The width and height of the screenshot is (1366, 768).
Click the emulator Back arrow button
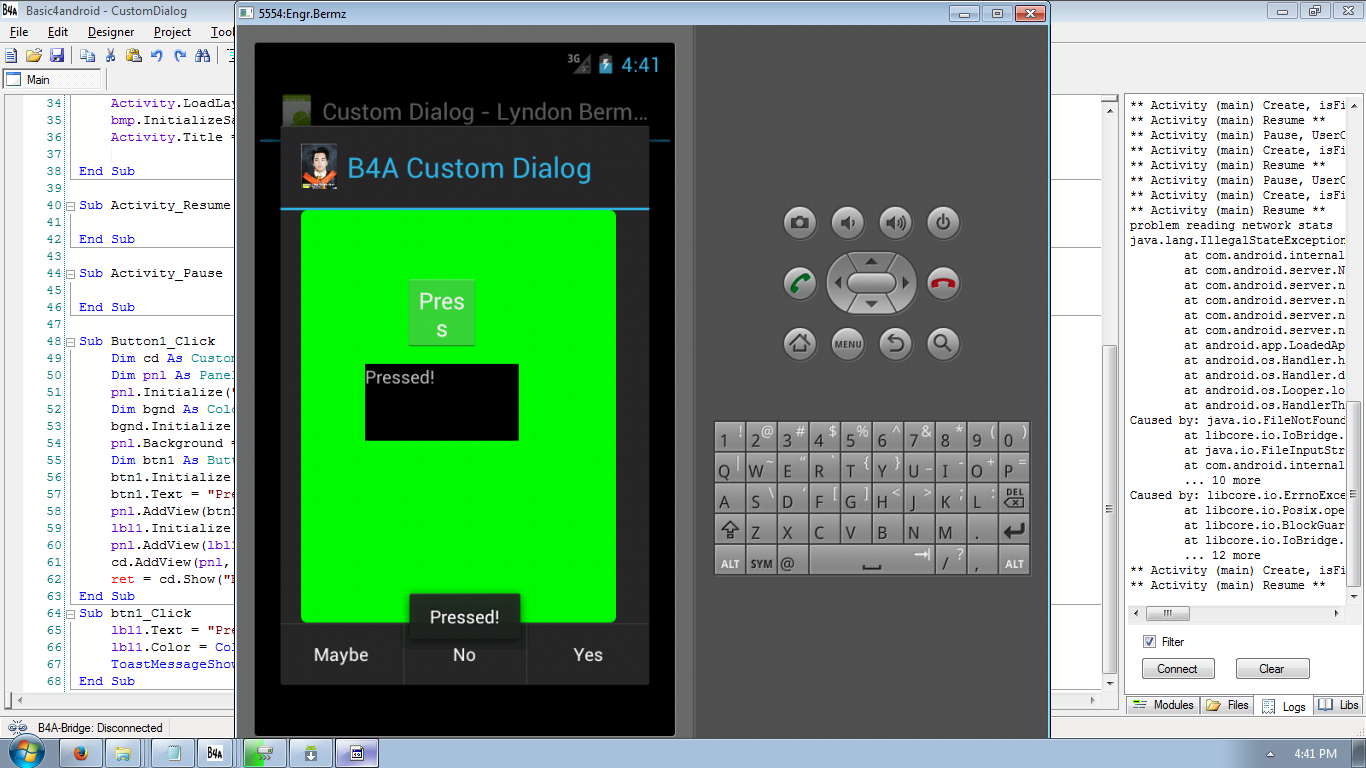point(896,344)
